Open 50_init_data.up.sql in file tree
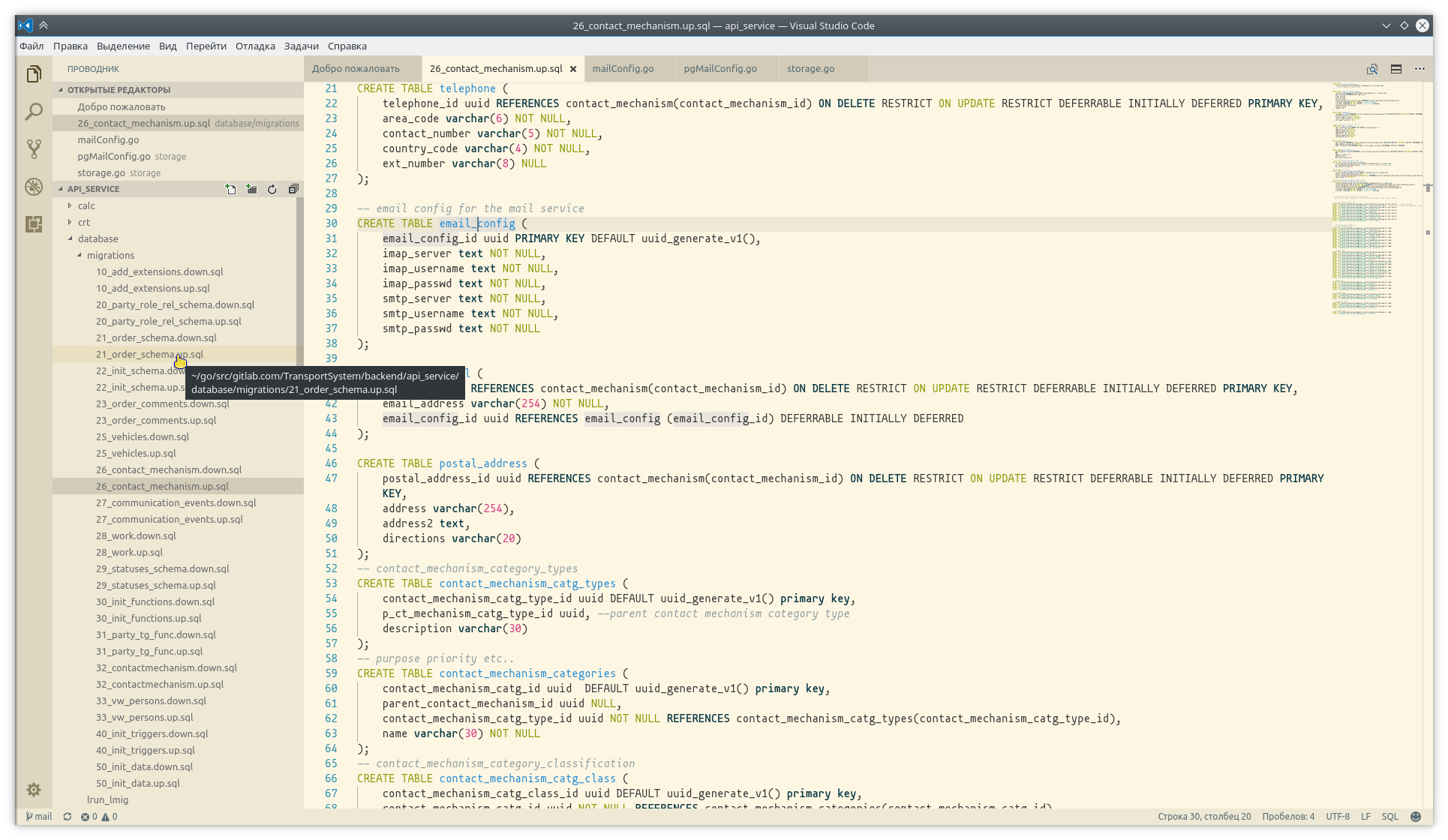The width and height of the screenshot is (1448, 840). (x=138, y=783)
